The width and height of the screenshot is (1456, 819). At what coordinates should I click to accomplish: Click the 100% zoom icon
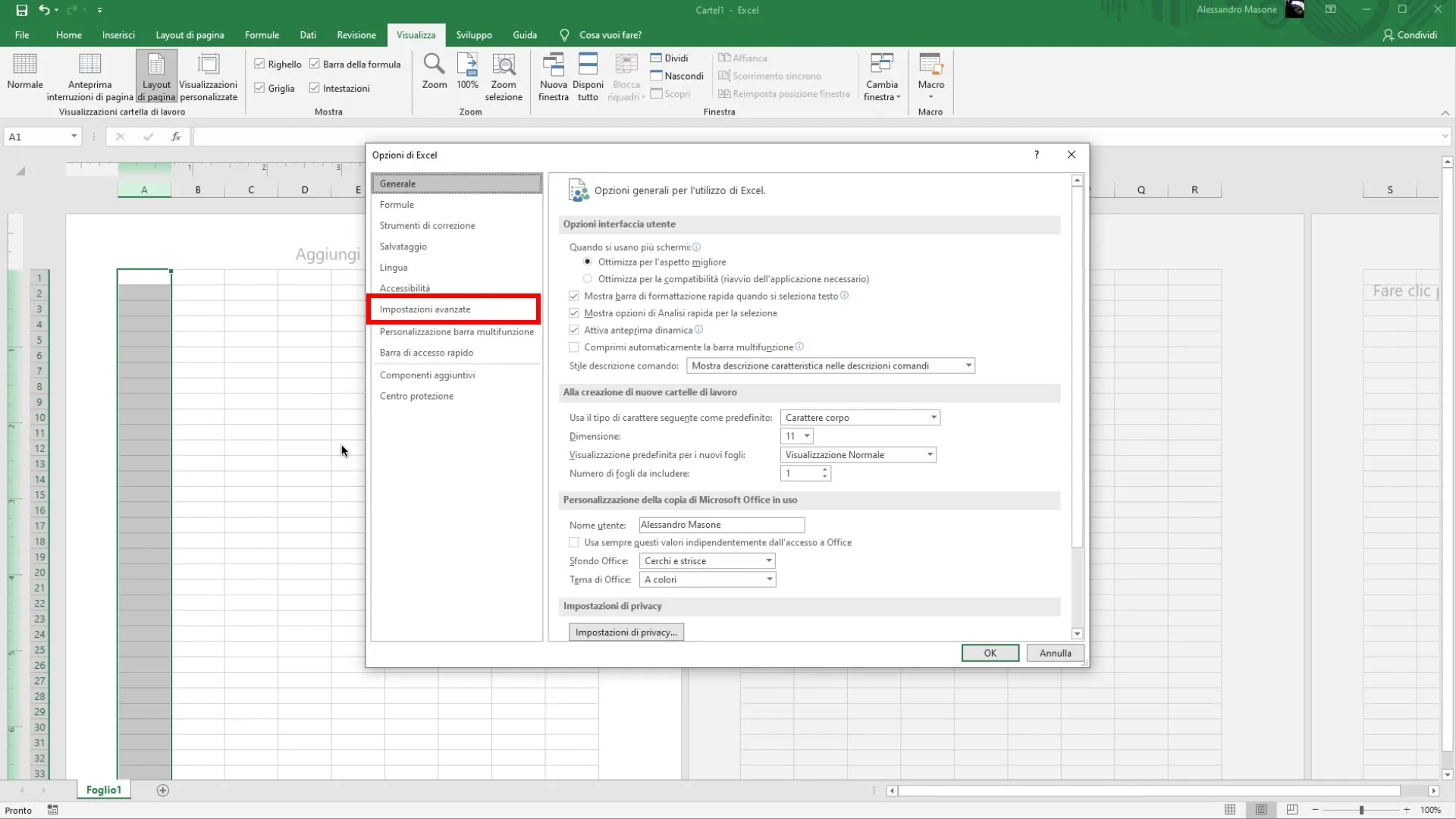(467, 65)
